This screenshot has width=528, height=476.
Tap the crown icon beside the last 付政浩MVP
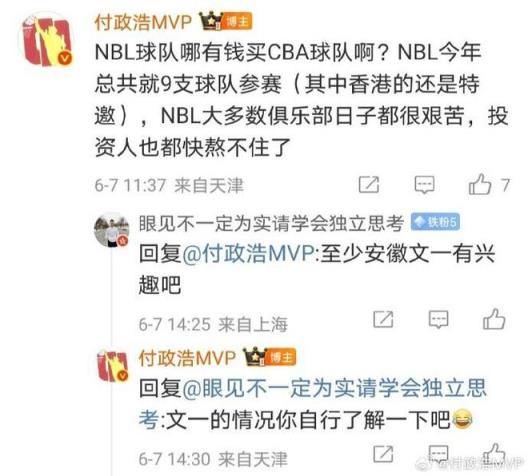point(255,356)
